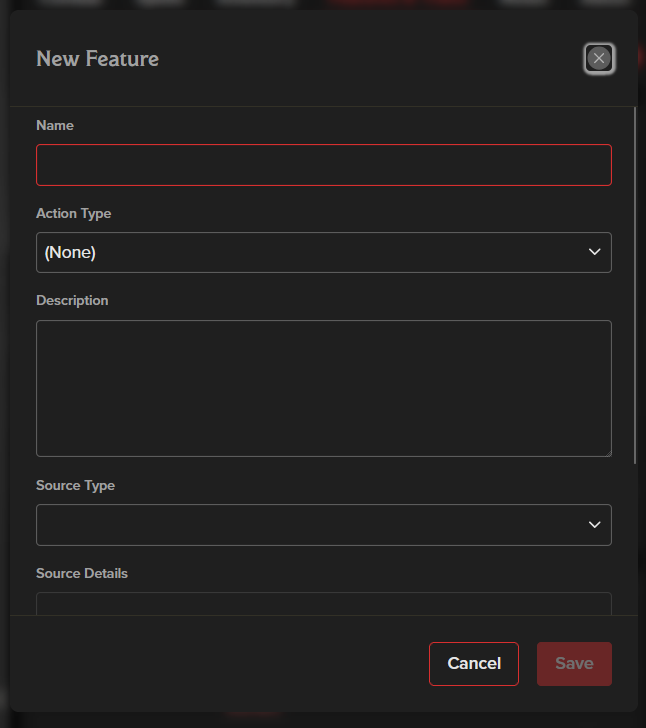The width and height of the screenshot is (646, 728).
Task: Click the Source Details label
Action: pyautogui.click(x=82, y=573)
